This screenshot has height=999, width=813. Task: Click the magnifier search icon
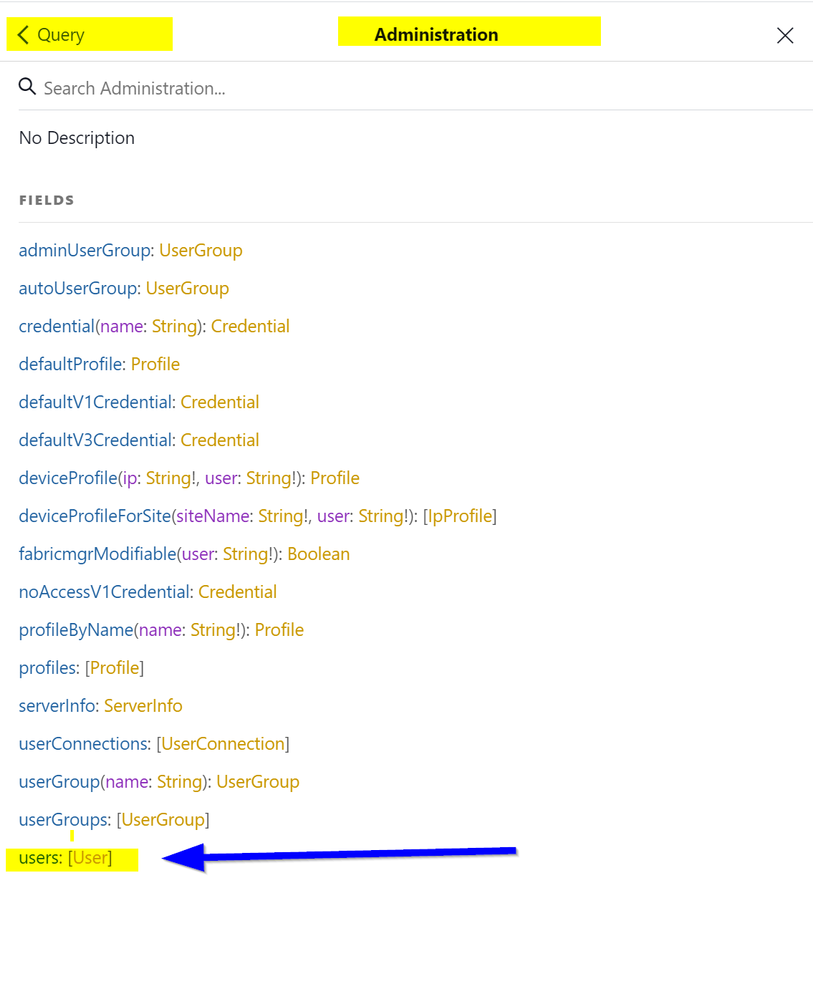pyautogui.click(x=28, y=88)
